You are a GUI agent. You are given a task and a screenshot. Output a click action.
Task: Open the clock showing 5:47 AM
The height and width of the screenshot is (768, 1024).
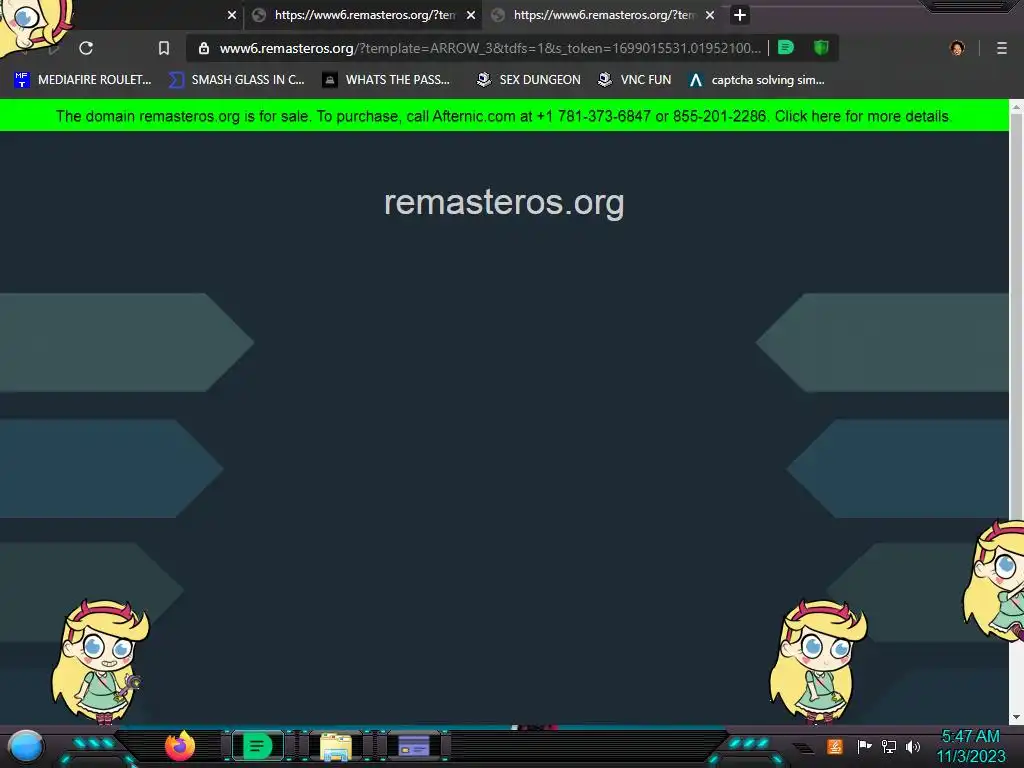tap(970, 746)
